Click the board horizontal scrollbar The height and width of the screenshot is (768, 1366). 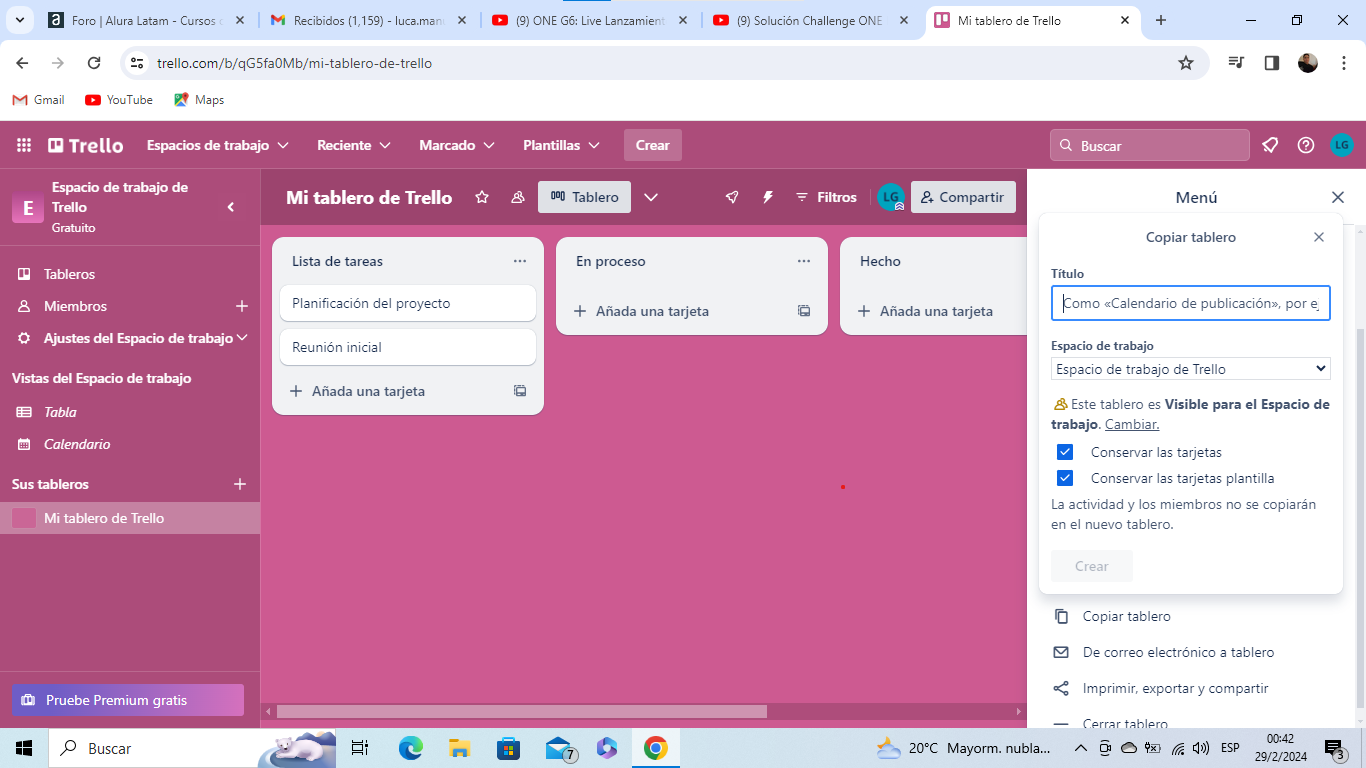(x=521, y=711)
